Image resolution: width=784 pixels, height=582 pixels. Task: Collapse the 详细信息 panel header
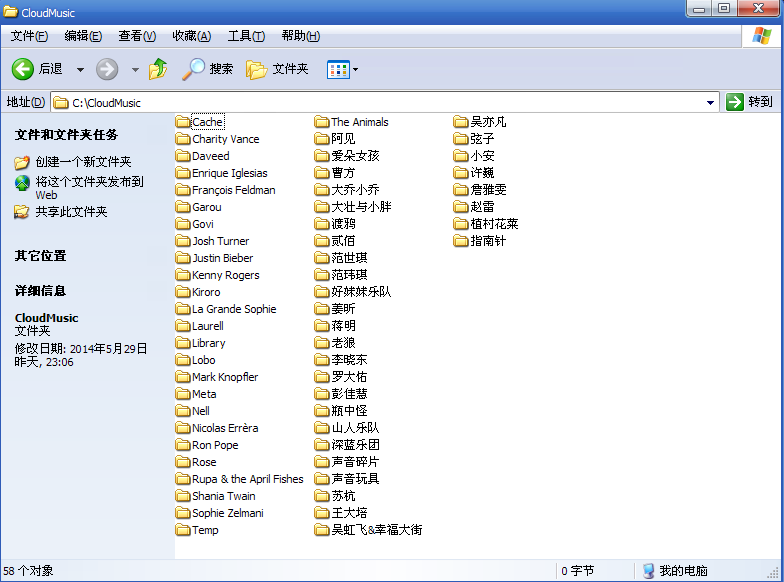pos(40,290)
